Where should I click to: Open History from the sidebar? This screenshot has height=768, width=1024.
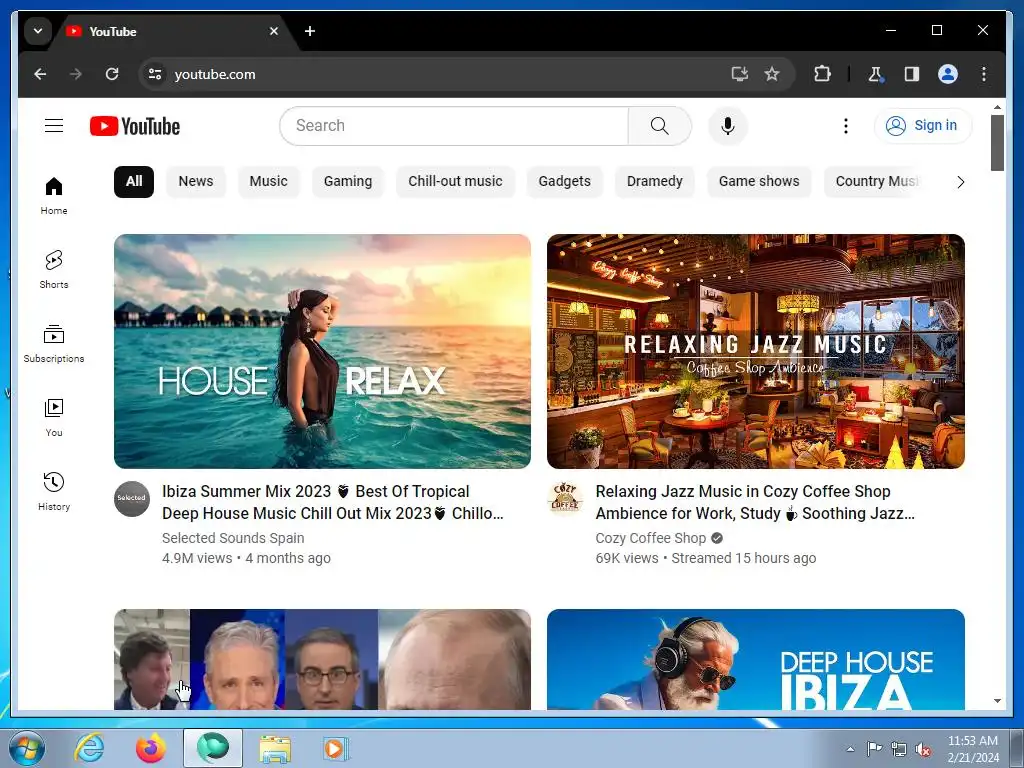coord(54,491)
